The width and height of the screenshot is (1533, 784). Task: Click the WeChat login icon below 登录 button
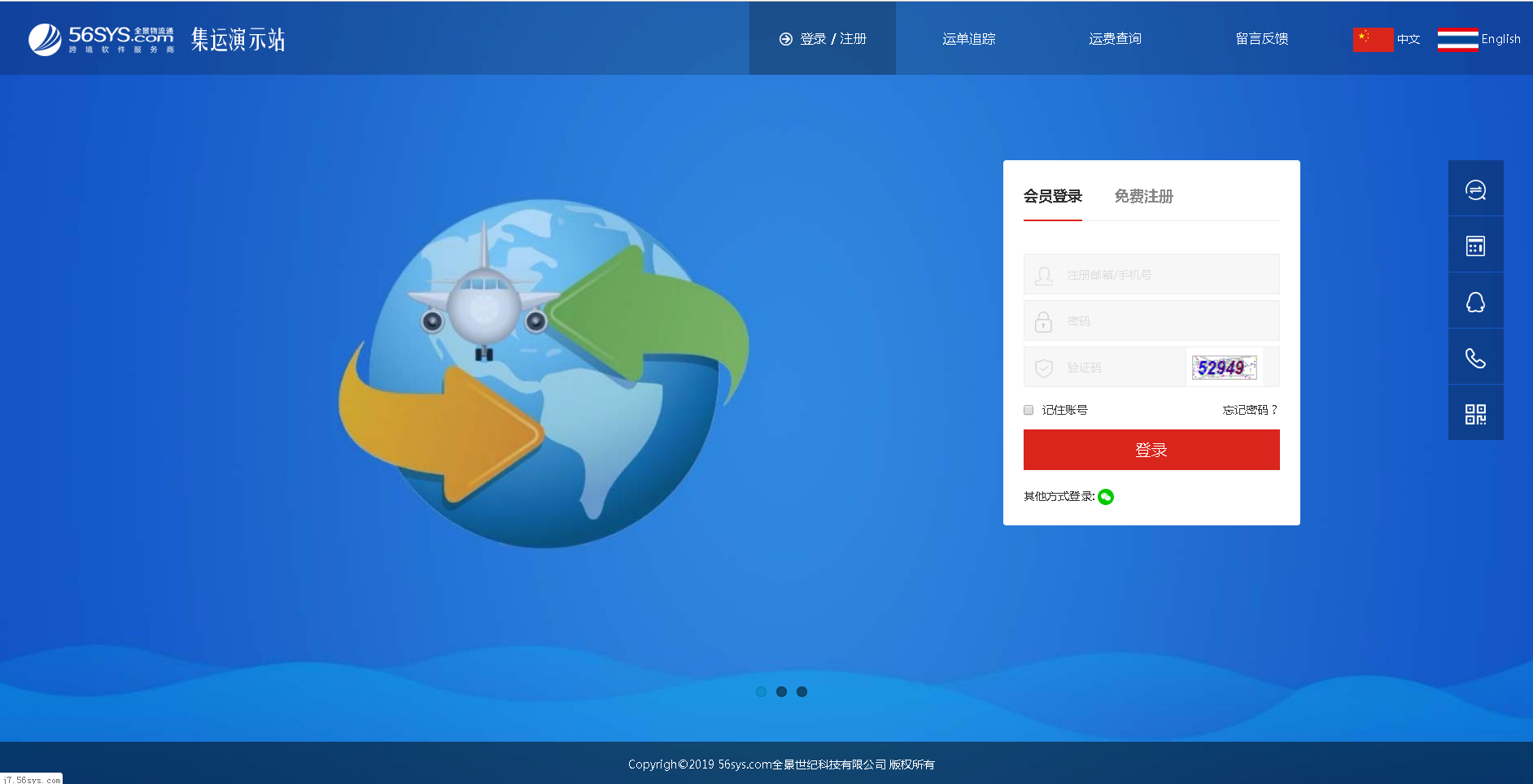1104,496
